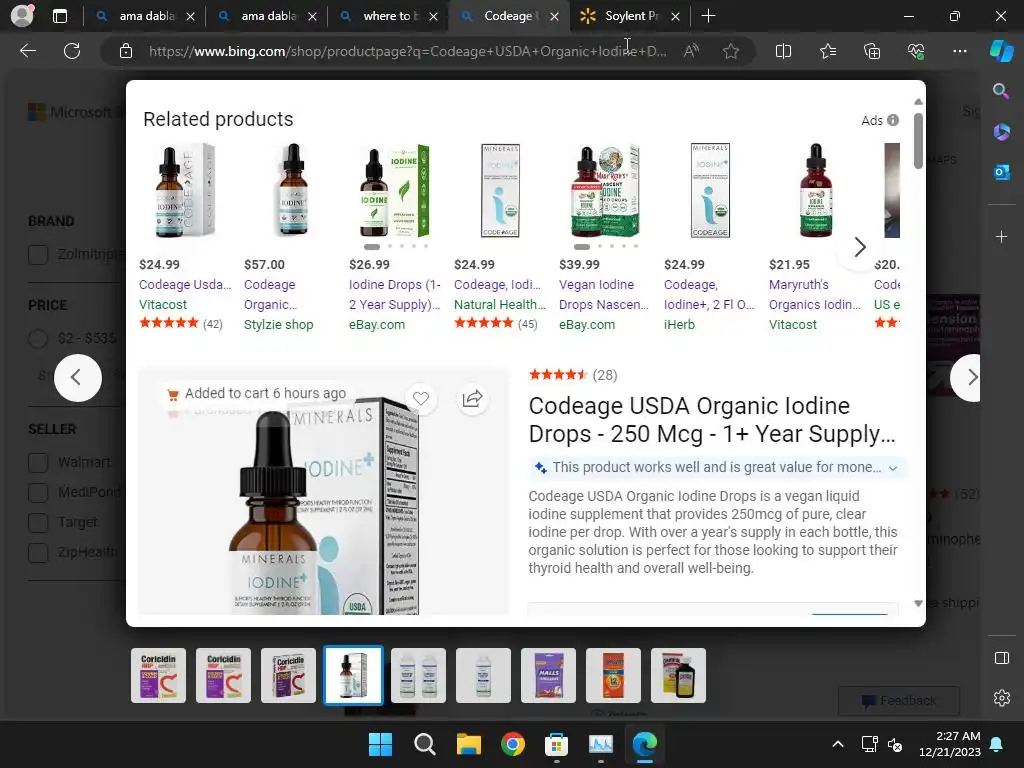The height and width of the screenshot is (768, 1024).
Task: Tick the Zolmitriptan brand checkbox
Action: [38, 255]
